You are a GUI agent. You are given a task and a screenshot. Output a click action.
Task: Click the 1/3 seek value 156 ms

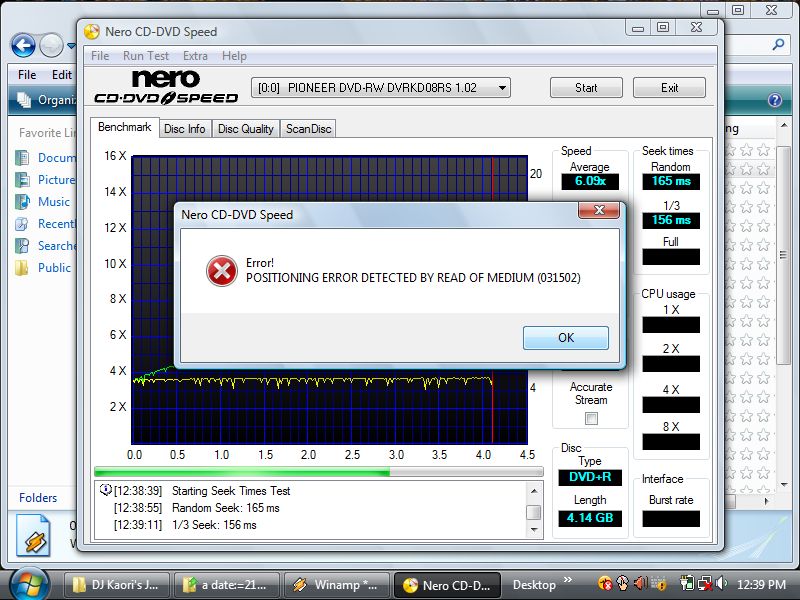(x=671, y=220)
